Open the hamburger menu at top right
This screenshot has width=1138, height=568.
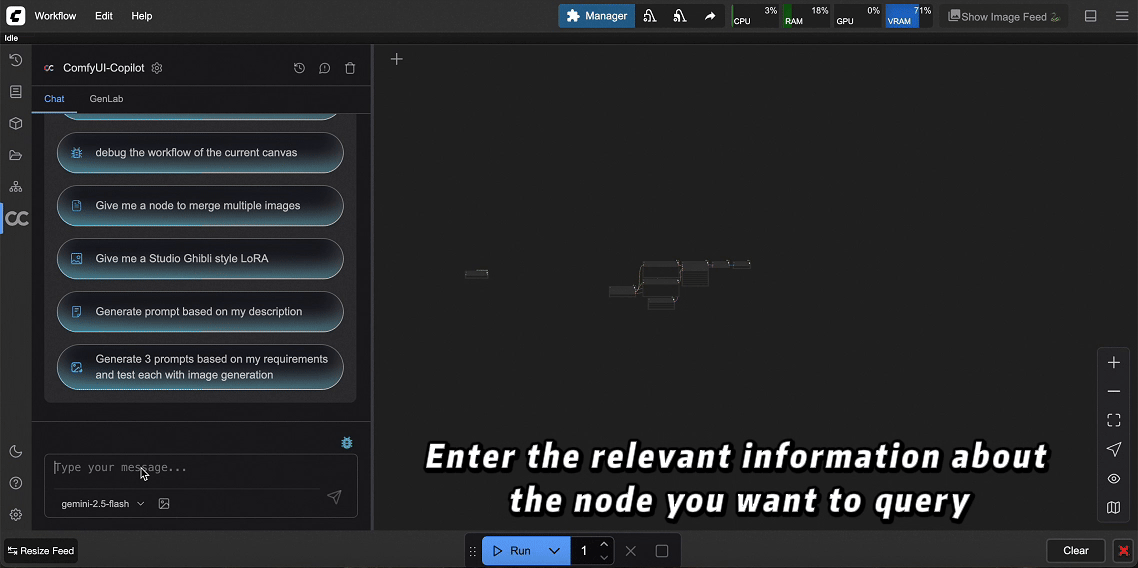pyautogui.click(x=1121, y=16)
